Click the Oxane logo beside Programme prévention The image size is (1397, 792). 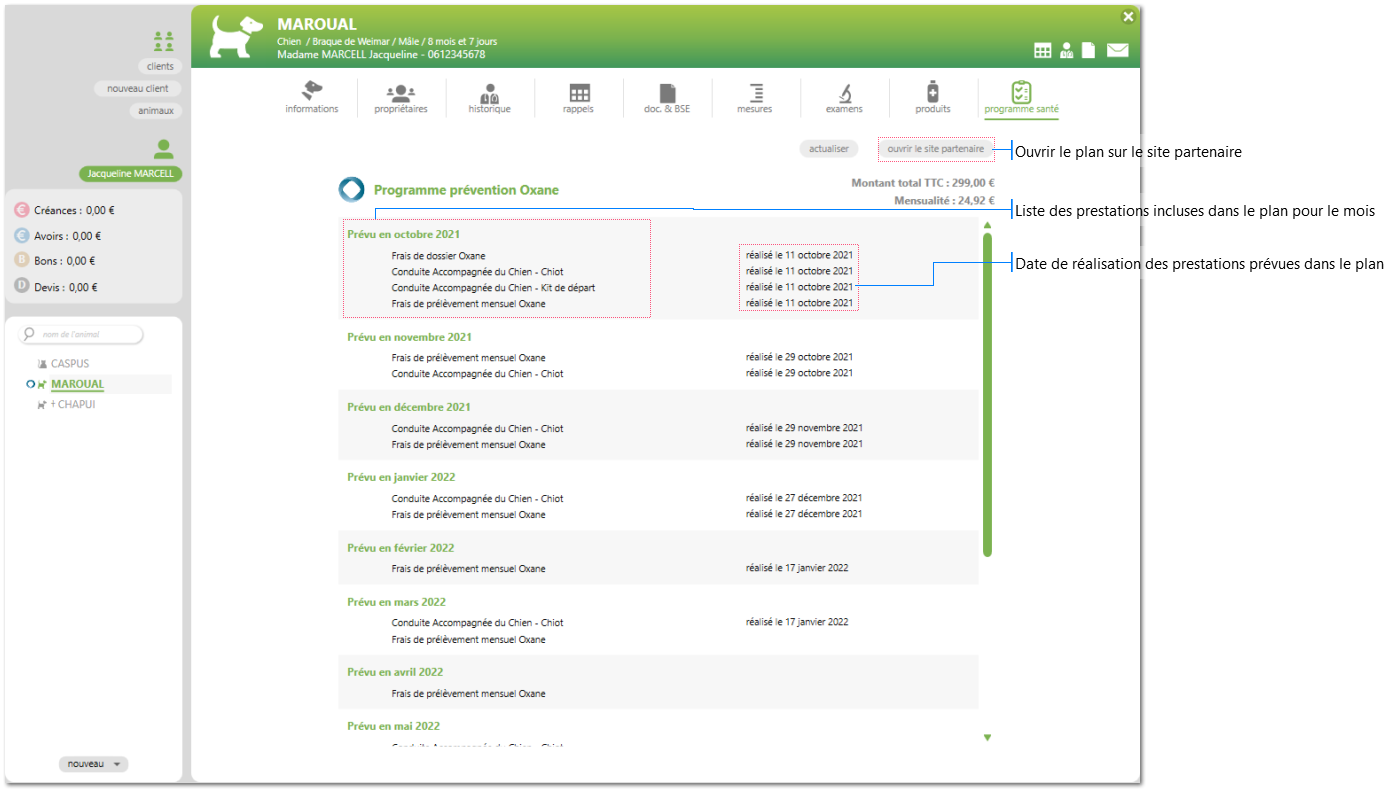point(352,190)
